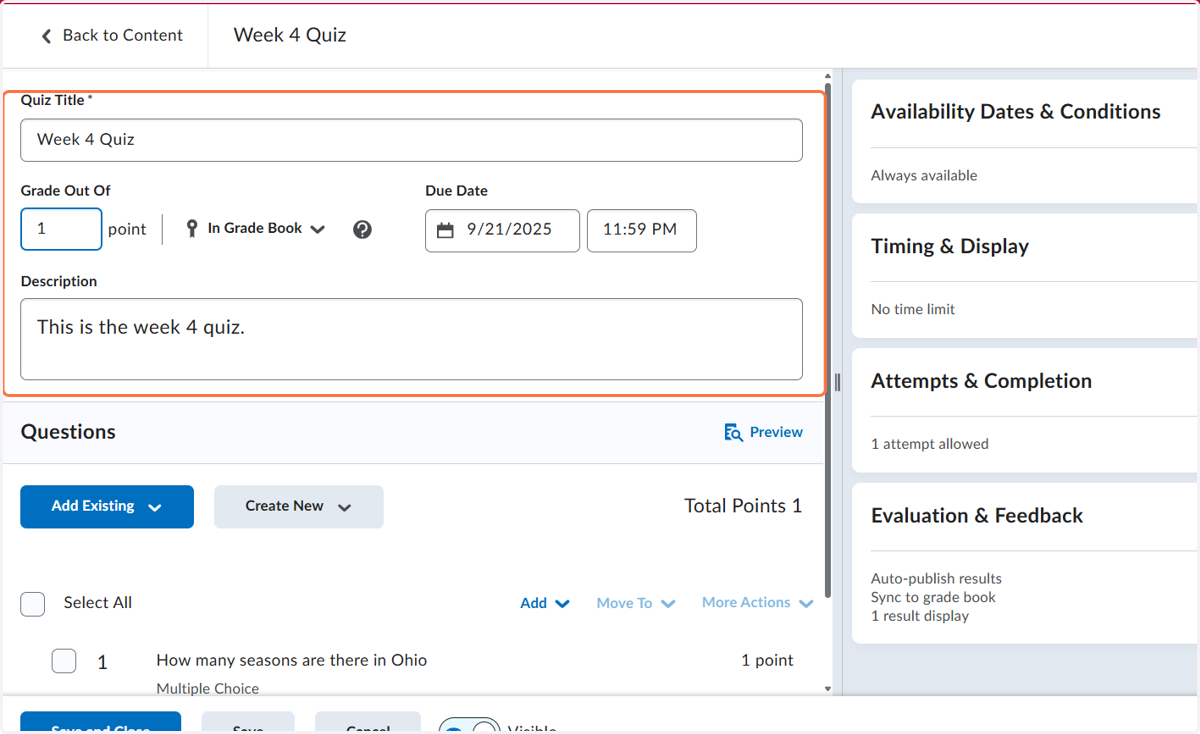Open the Add Existing dropdown button

pyautogui.click(x=107, y=507)
